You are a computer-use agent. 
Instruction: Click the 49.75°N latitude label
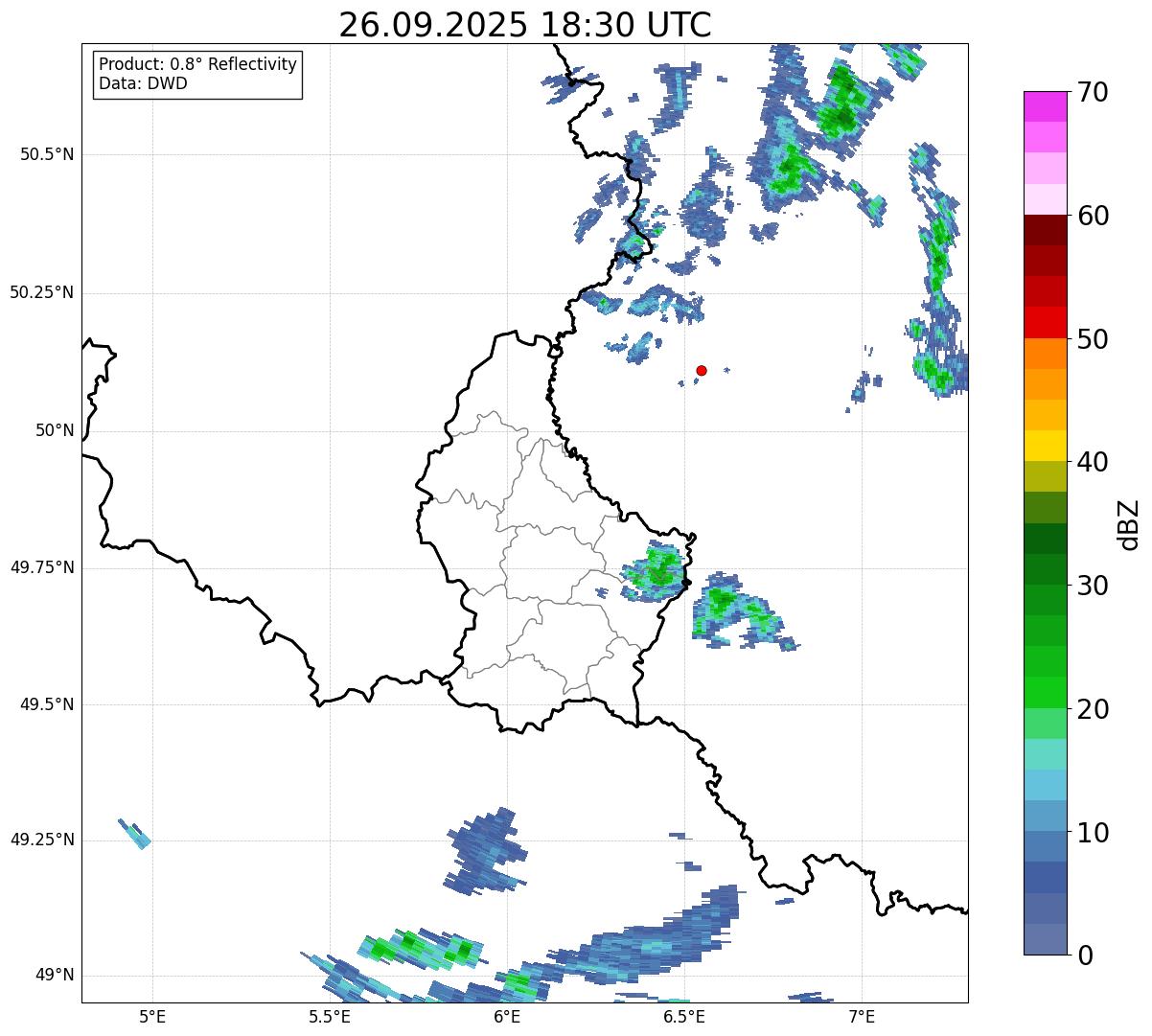coord(42,567)
